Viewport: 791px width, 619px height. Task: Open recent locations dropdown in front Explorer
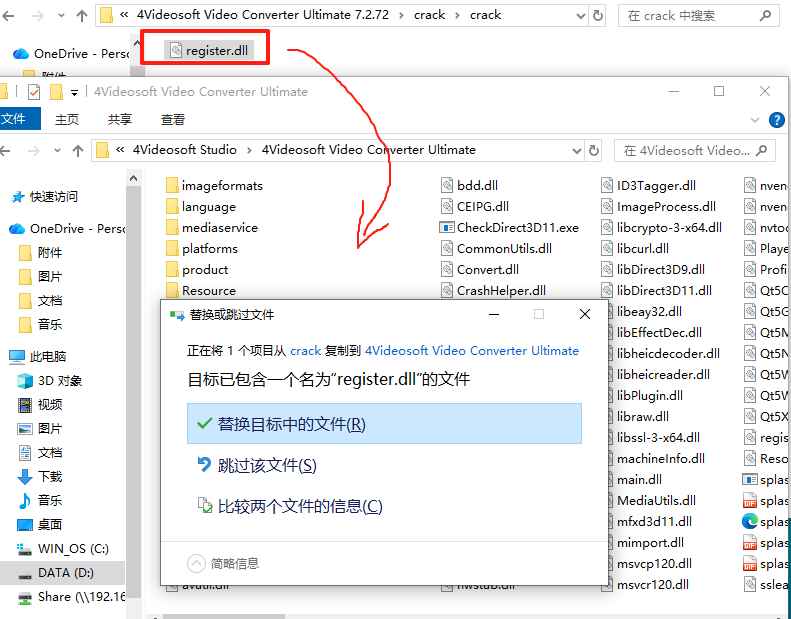coord(57,150)
